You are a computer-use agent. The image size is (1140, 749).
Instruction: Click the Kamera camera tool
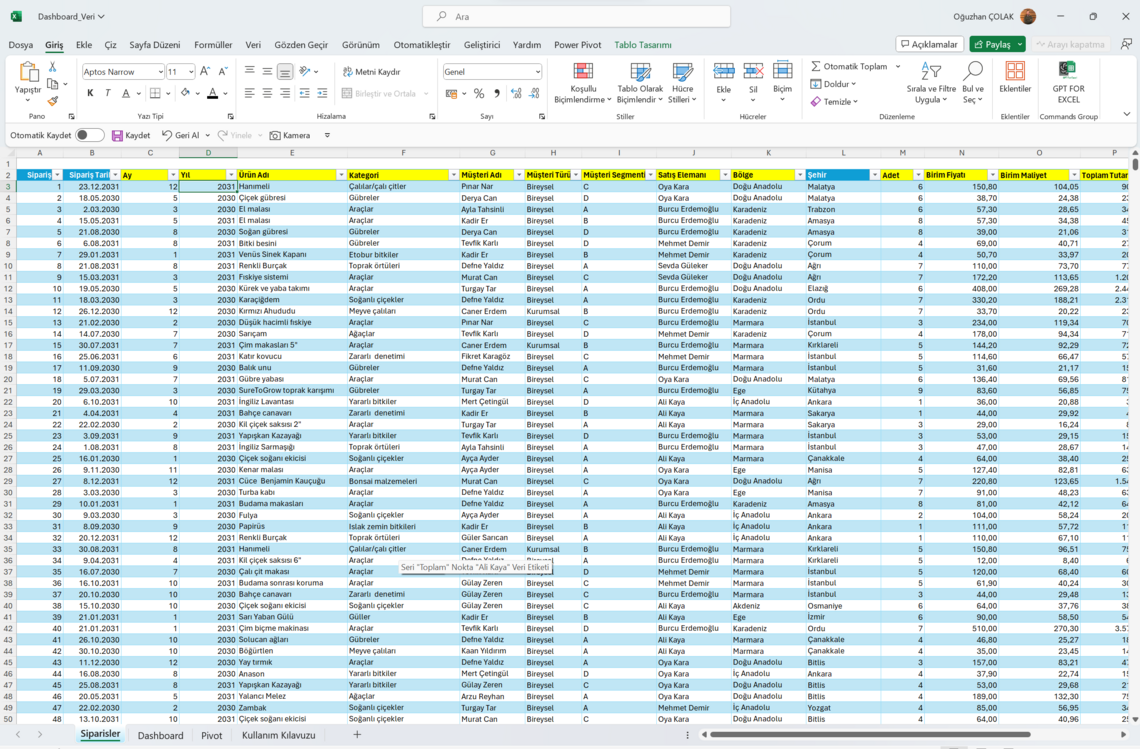tap(290, 135)
